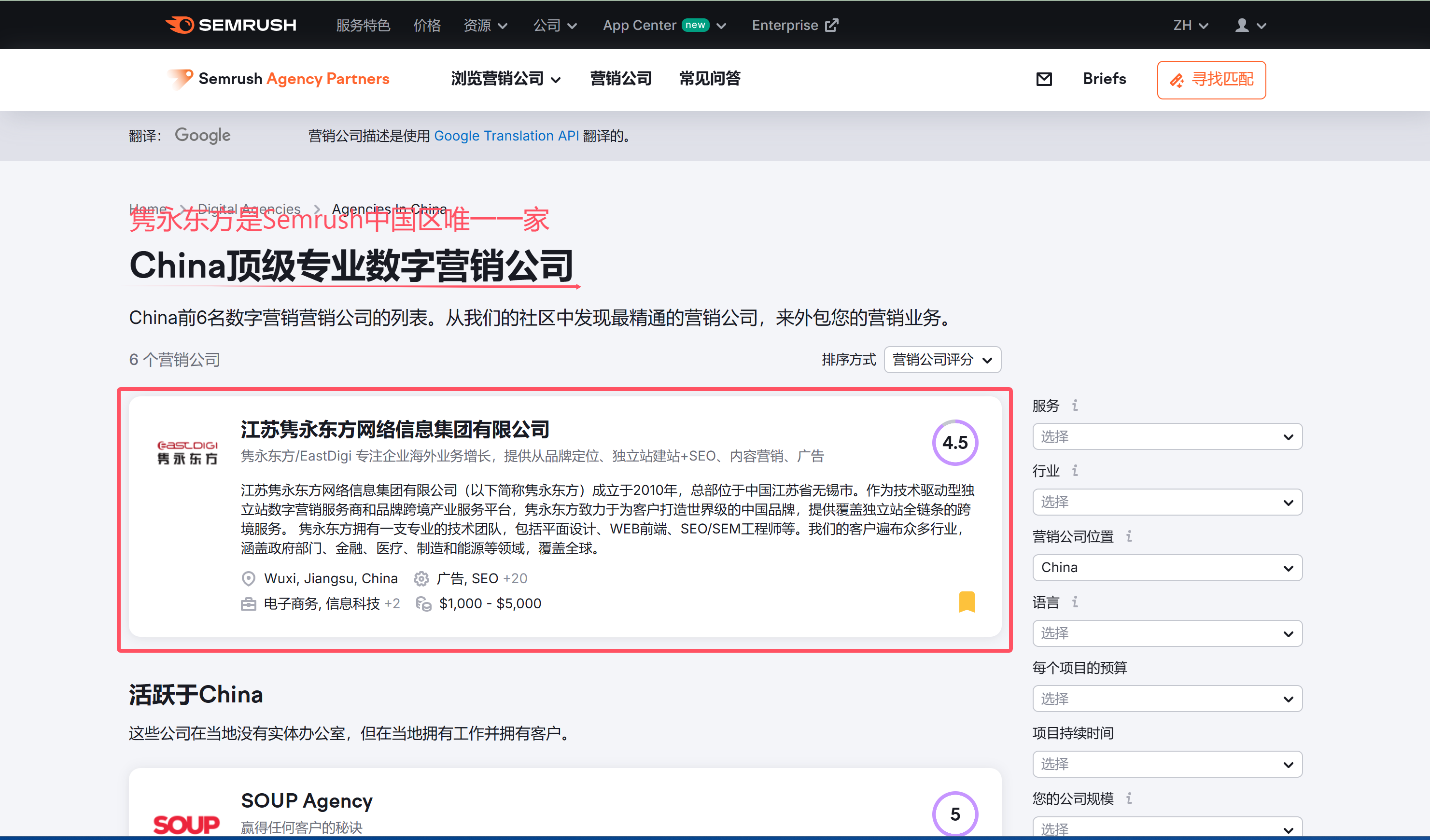Click the info icon next to 营销公司位置

(x=1129, y=536)
